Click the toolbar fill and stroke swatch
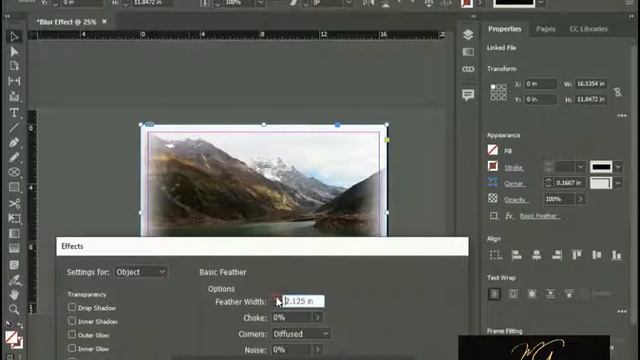The image size is (640, 360). click(13, 339)
